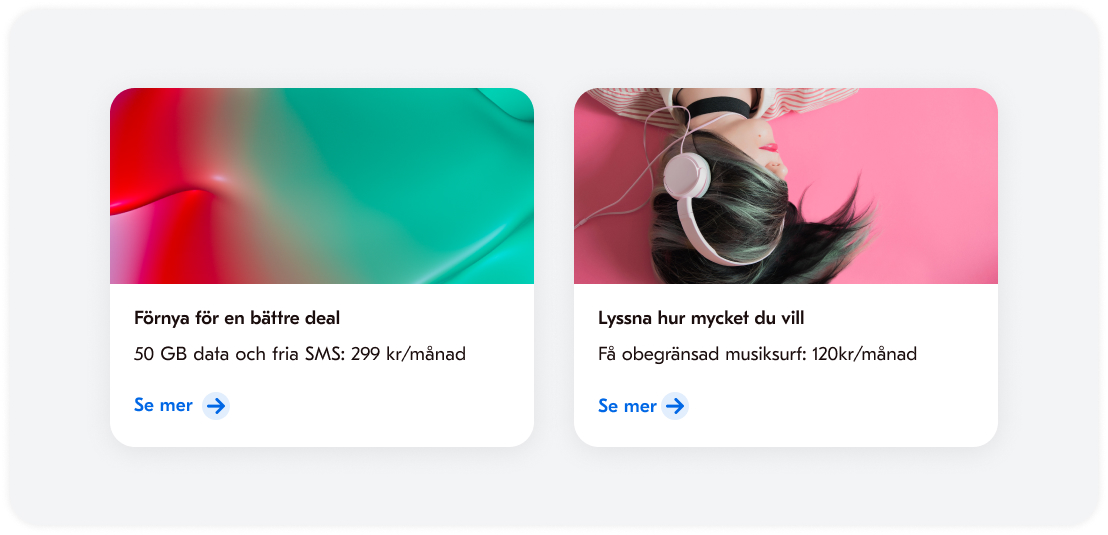Click the arrow icon beside left Se mer
The image size is (1108, 535).
pyautogui.click(x=216, y=406)
